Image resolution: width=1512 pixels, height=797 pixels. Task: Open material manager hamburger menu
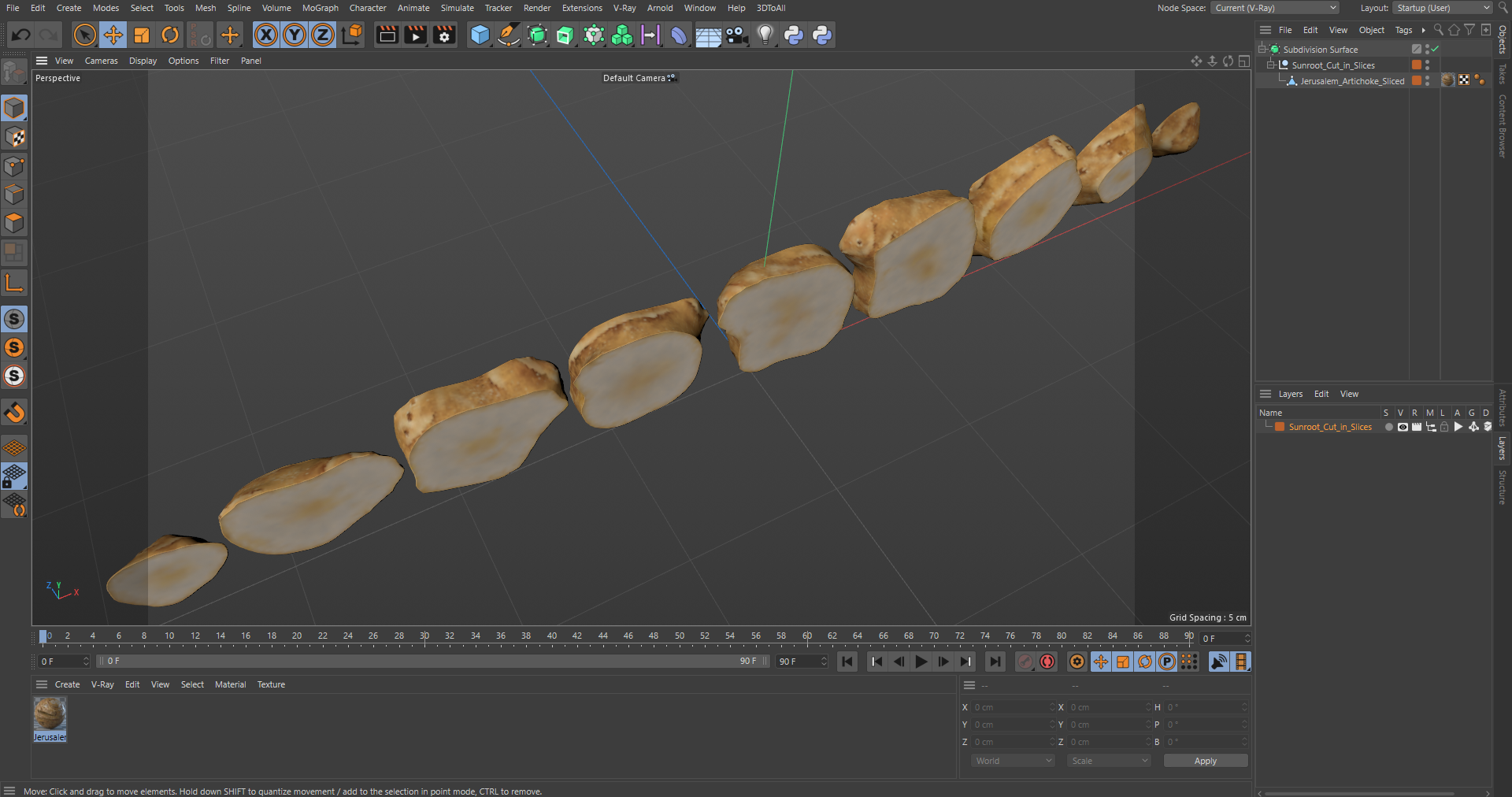[x=42, y=684]
